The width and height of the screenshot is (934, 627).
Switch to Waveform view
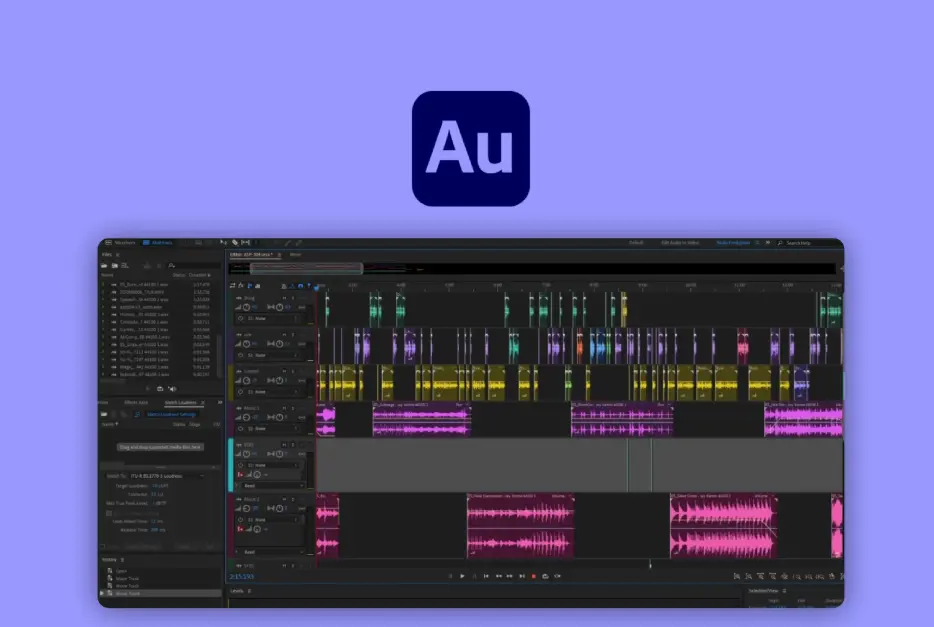[x=123, y=242]
